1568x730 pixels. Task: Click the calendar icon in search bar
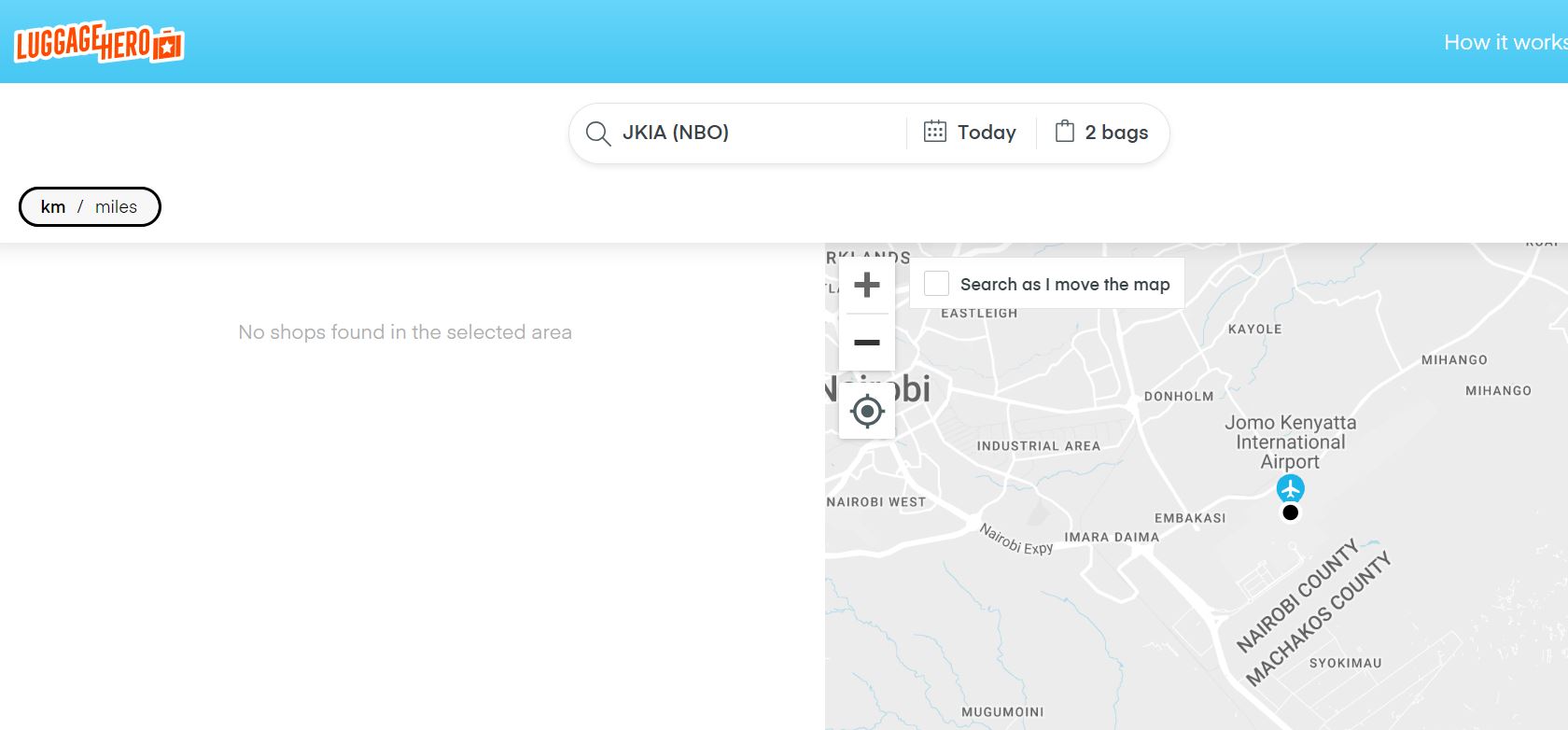pyautogui.click(x=934, y=132)
